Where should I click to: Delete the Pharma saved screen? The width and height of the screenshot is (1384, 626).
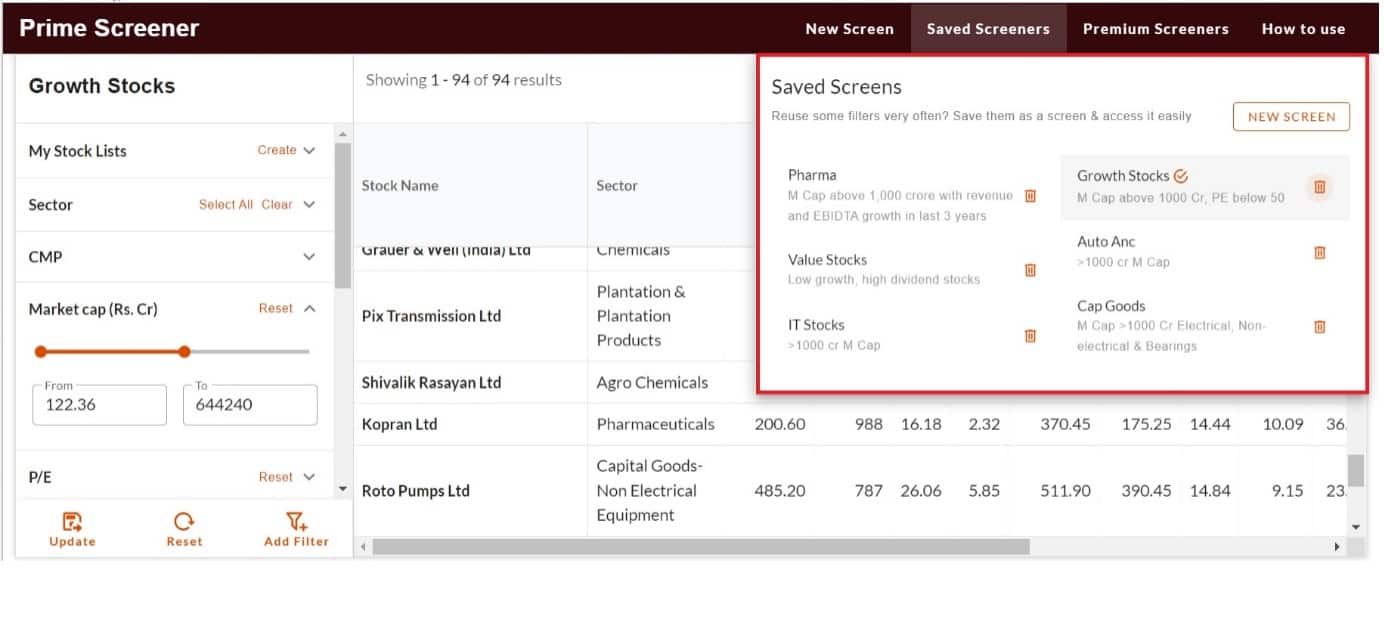1030,196
